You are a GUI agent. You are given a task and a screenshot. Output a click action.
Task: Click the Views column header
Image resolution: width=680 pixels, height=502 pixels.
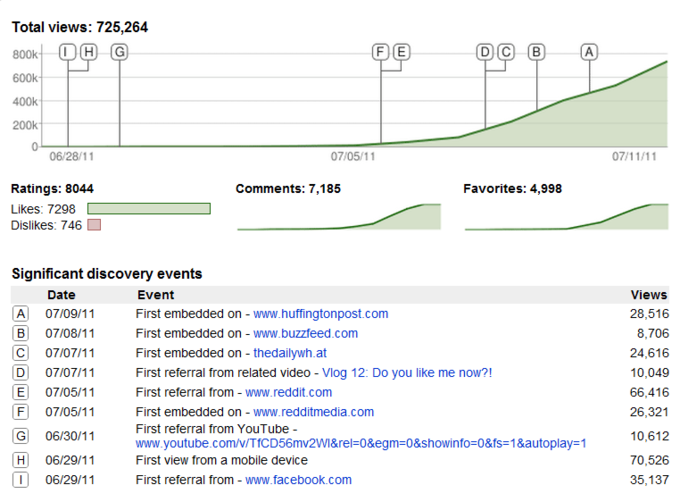tap(649, 295)
